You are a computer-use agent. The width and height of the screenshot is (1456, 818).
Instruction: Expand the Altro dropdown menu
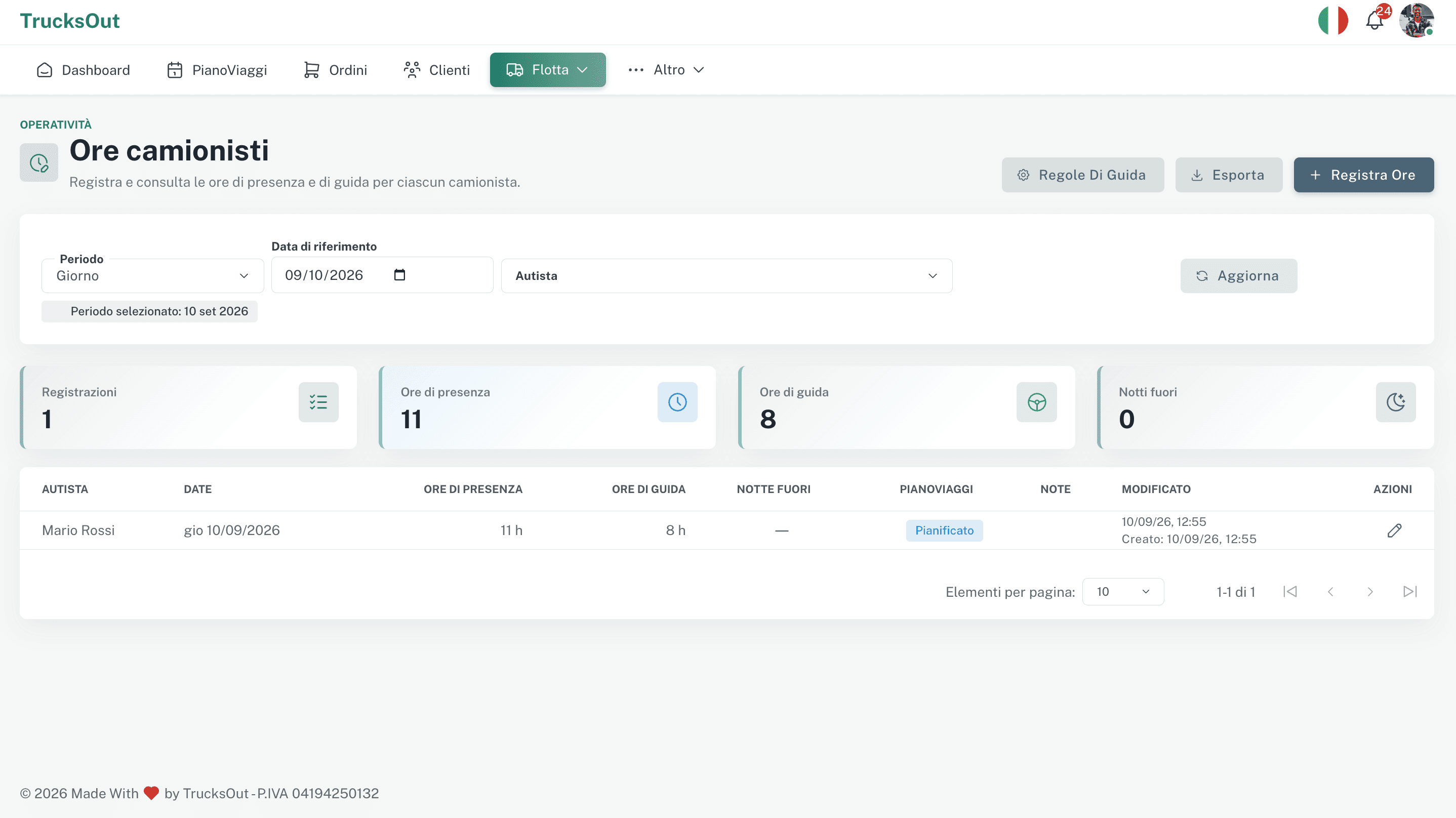[x=666, y=70]
